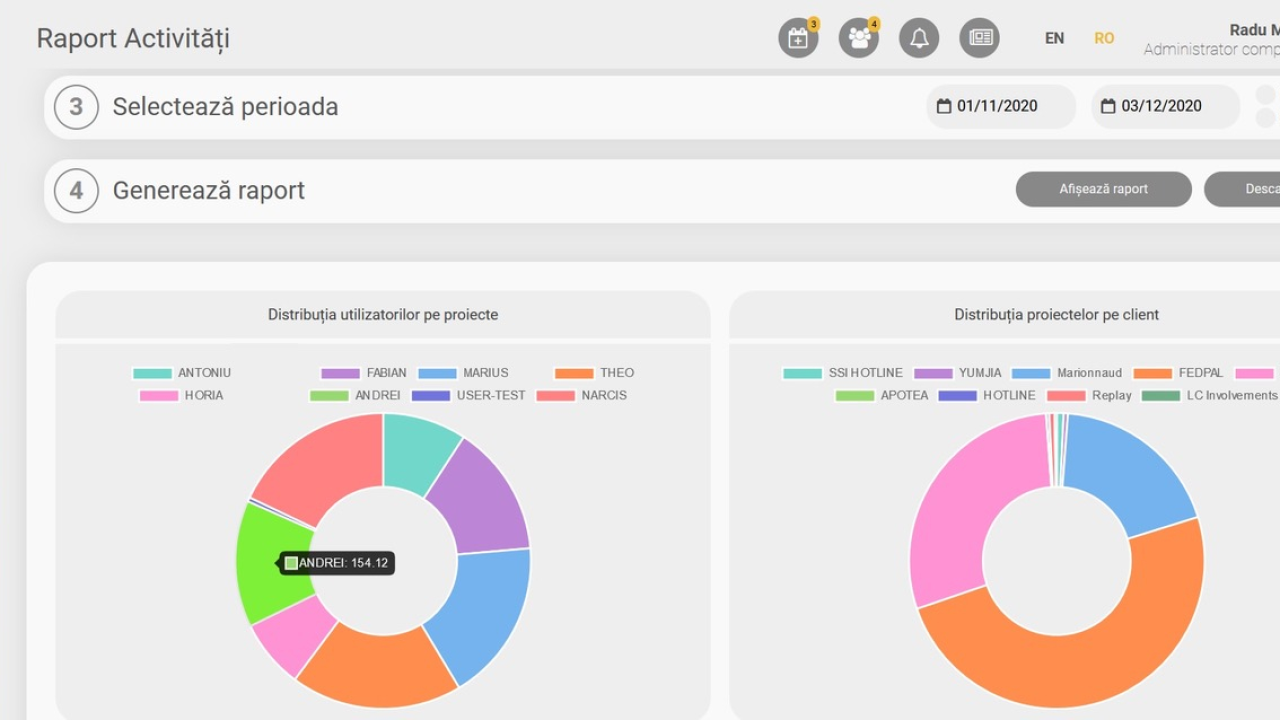This screenshot has height=720, width=1280.
Task: Open Radu administrator profile name
Action: coord(1254,31)
